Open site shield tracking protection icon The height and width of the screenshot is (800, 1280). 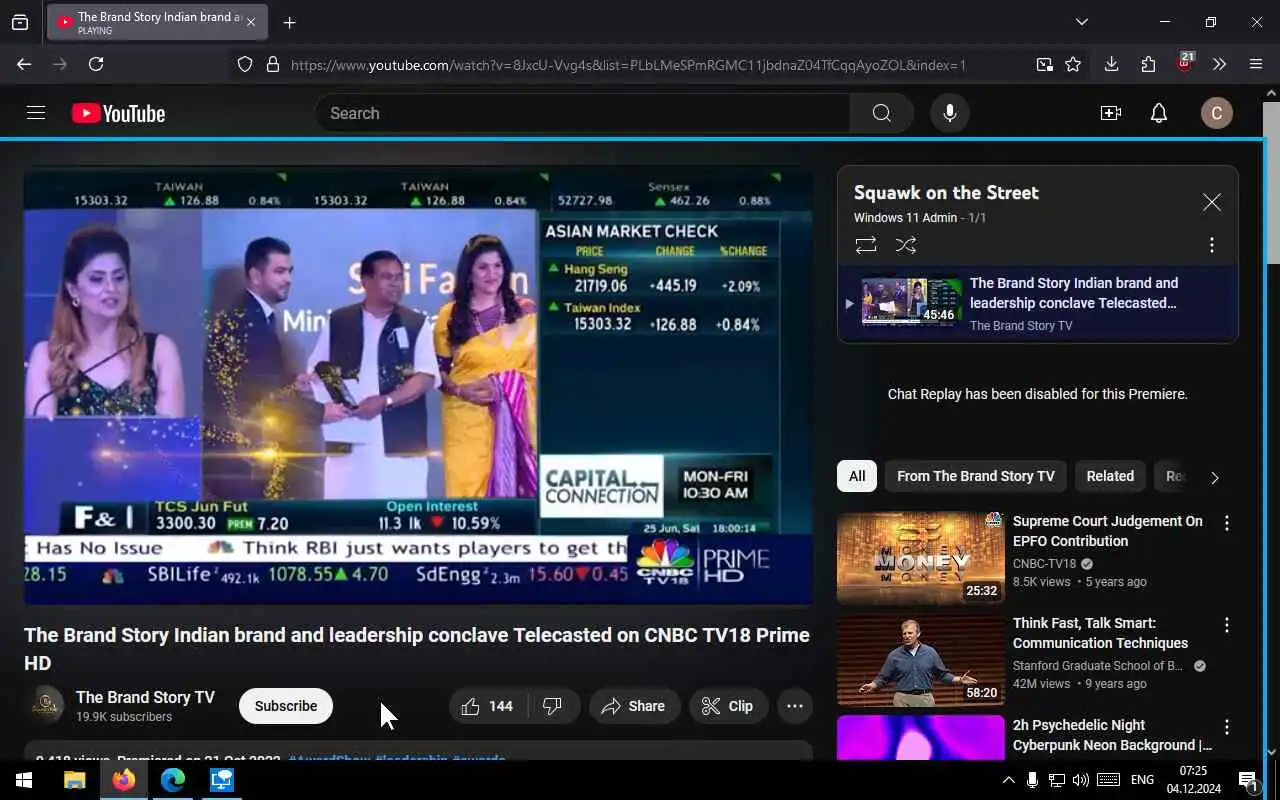(x=245, y=64)
